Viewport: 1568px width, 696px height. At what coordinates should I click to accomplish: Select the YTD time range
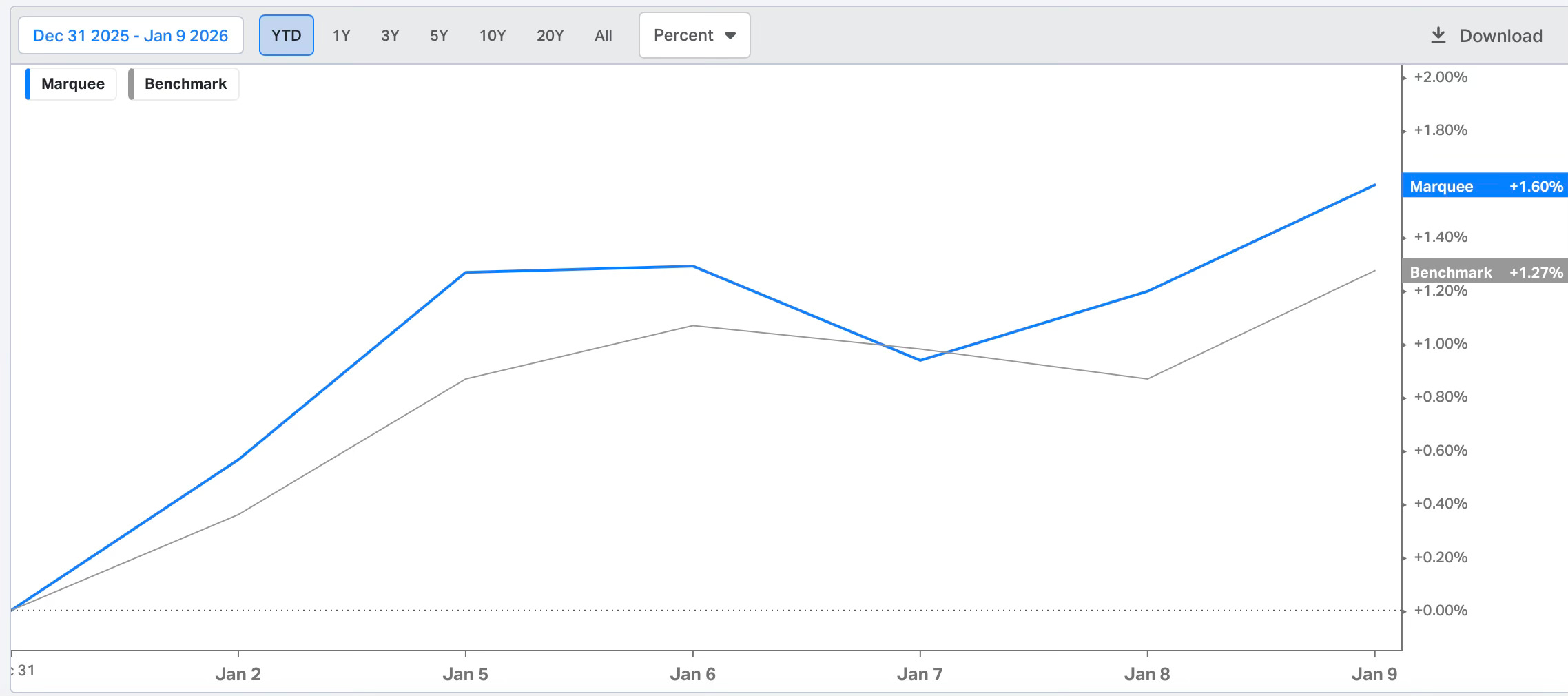coord(287,35)
